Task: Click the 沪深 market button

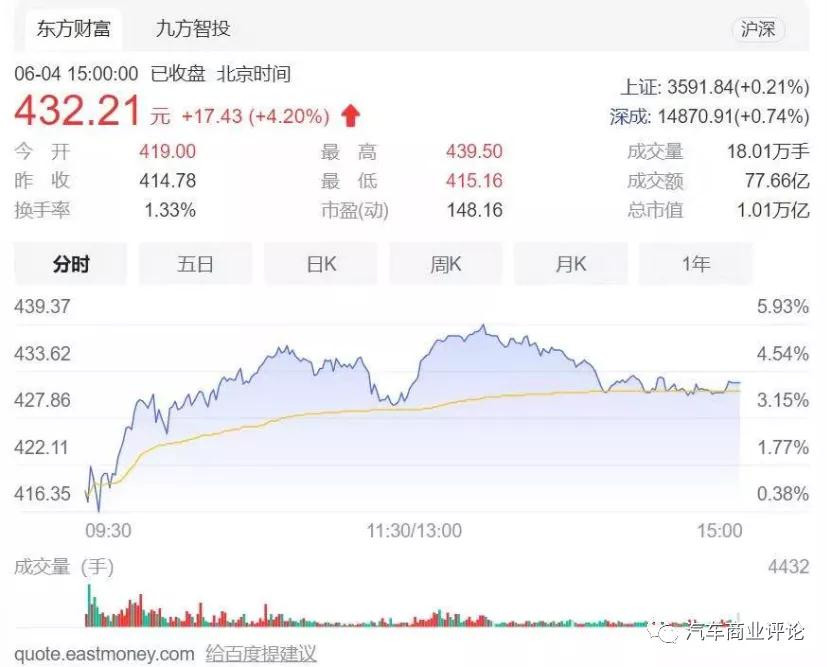Action: coord(758,29)
